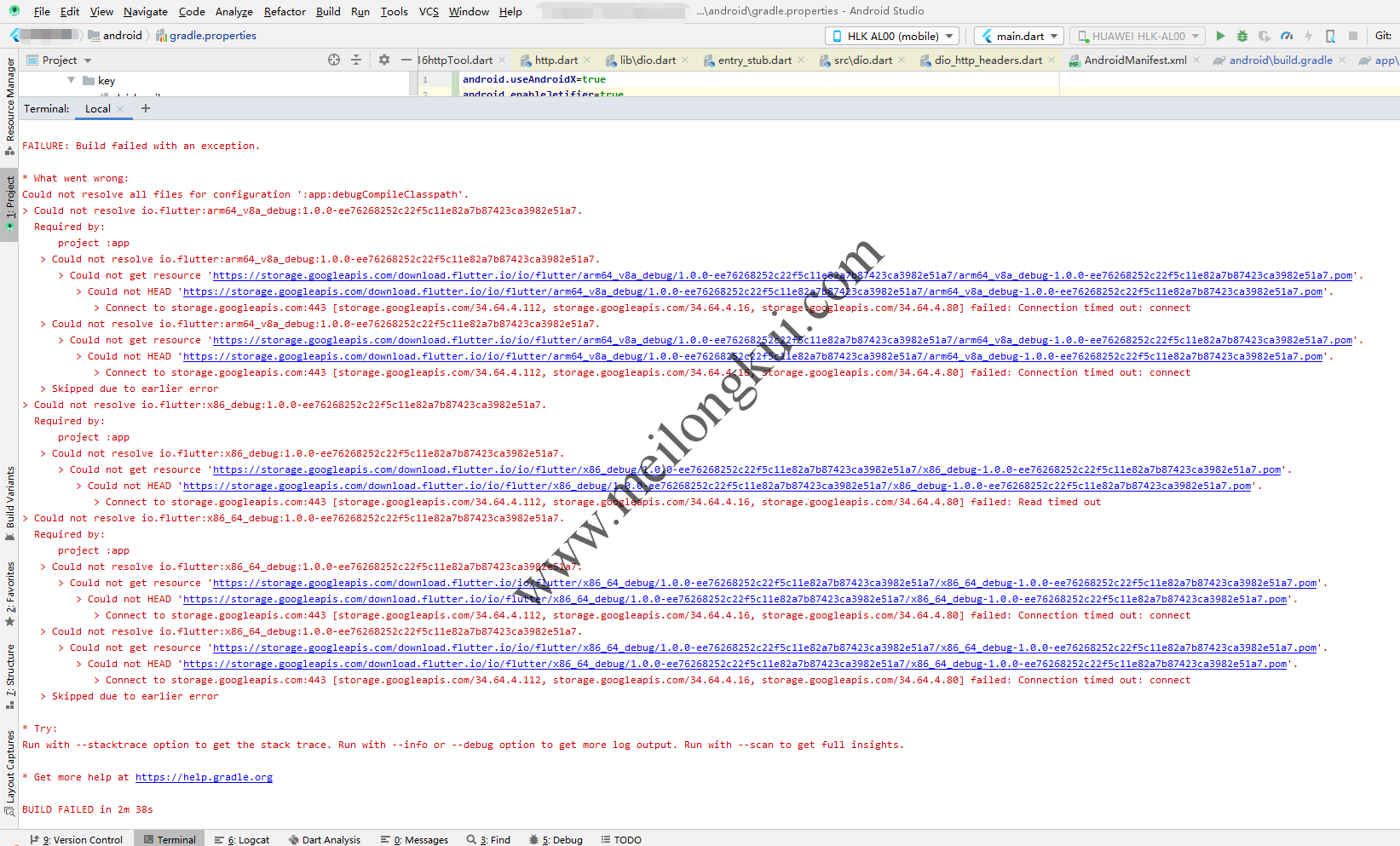
Task: Stop the running process square icon
Action: 1353,36
